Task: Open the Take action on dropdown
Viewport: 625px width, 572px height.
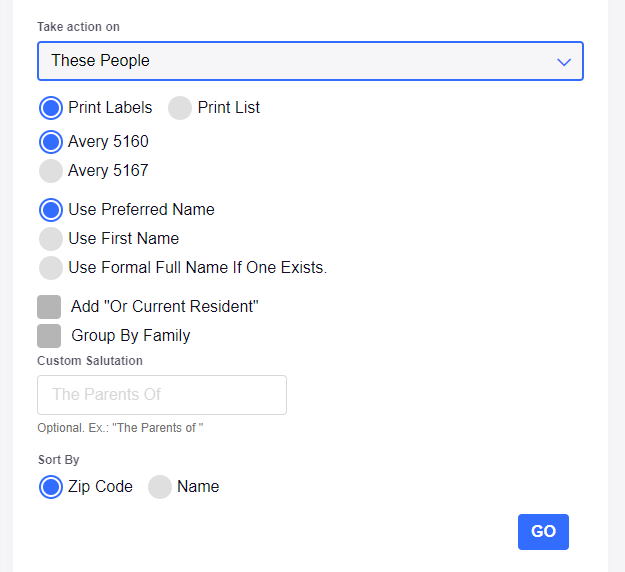Action: point(310,60)
